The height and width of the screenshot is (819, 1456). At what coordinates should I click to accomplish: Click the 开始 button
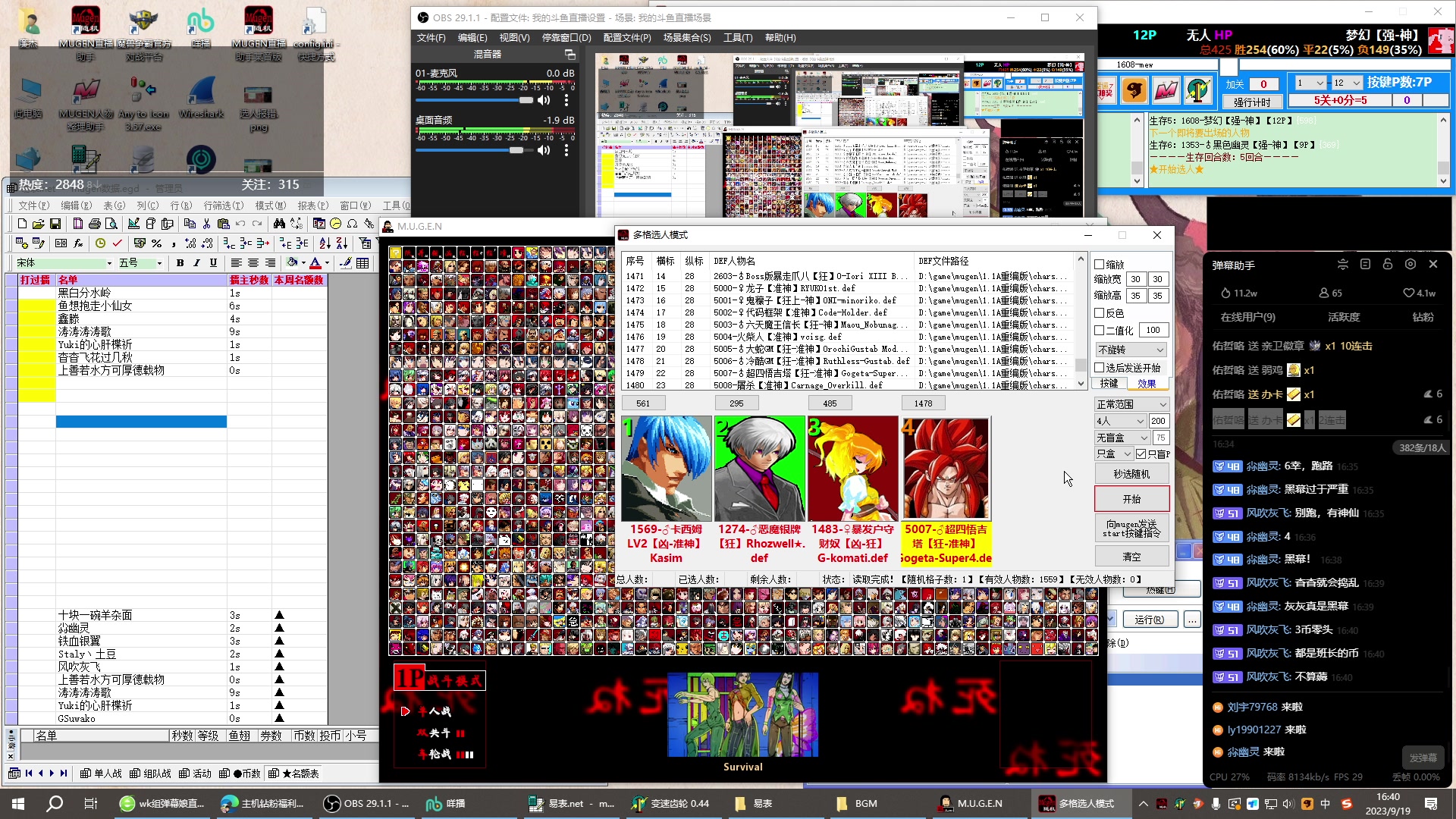tap(1131, 499)
